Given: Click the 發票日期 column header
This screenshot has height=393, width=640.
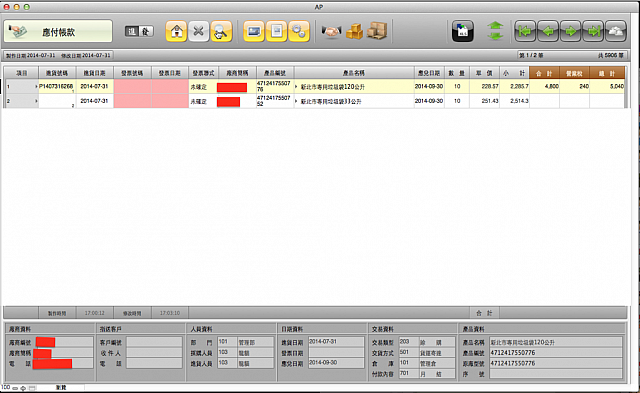Looking at the screenshot, I should [x=170, y=73].
